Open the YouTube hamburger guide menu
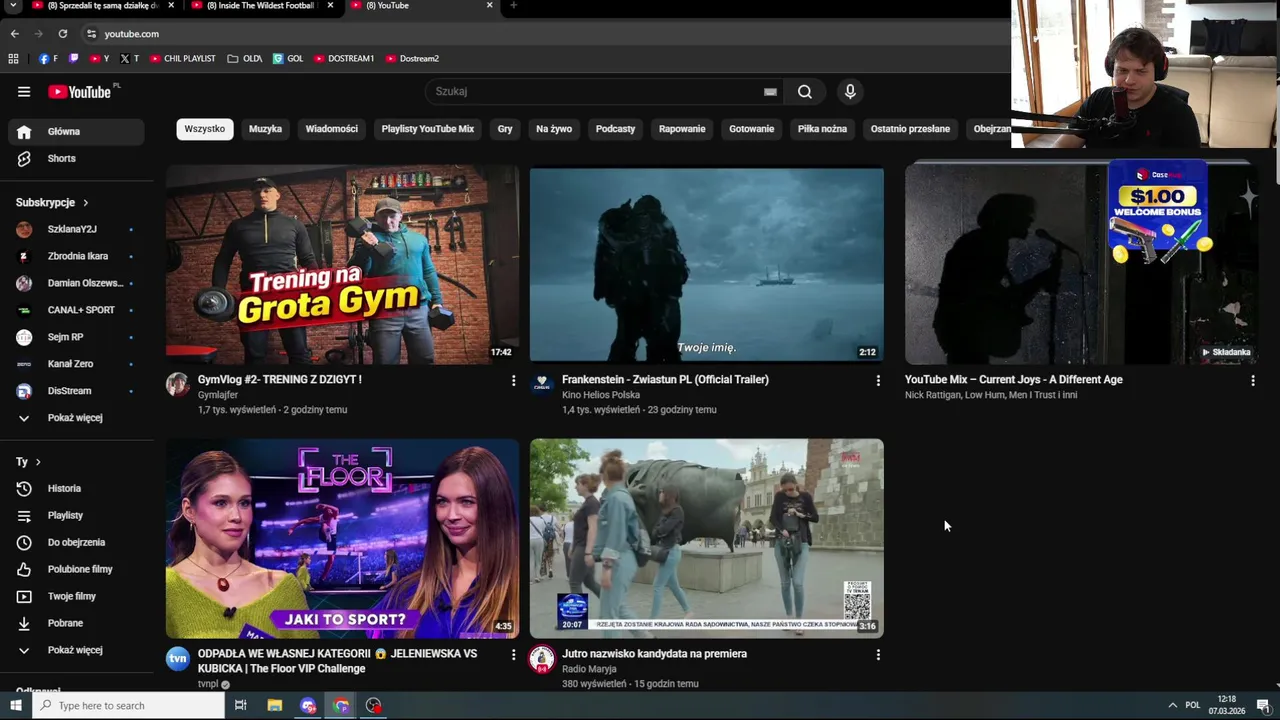Image resolution: width=1280 pixels, height=720 pixels. 24,92
